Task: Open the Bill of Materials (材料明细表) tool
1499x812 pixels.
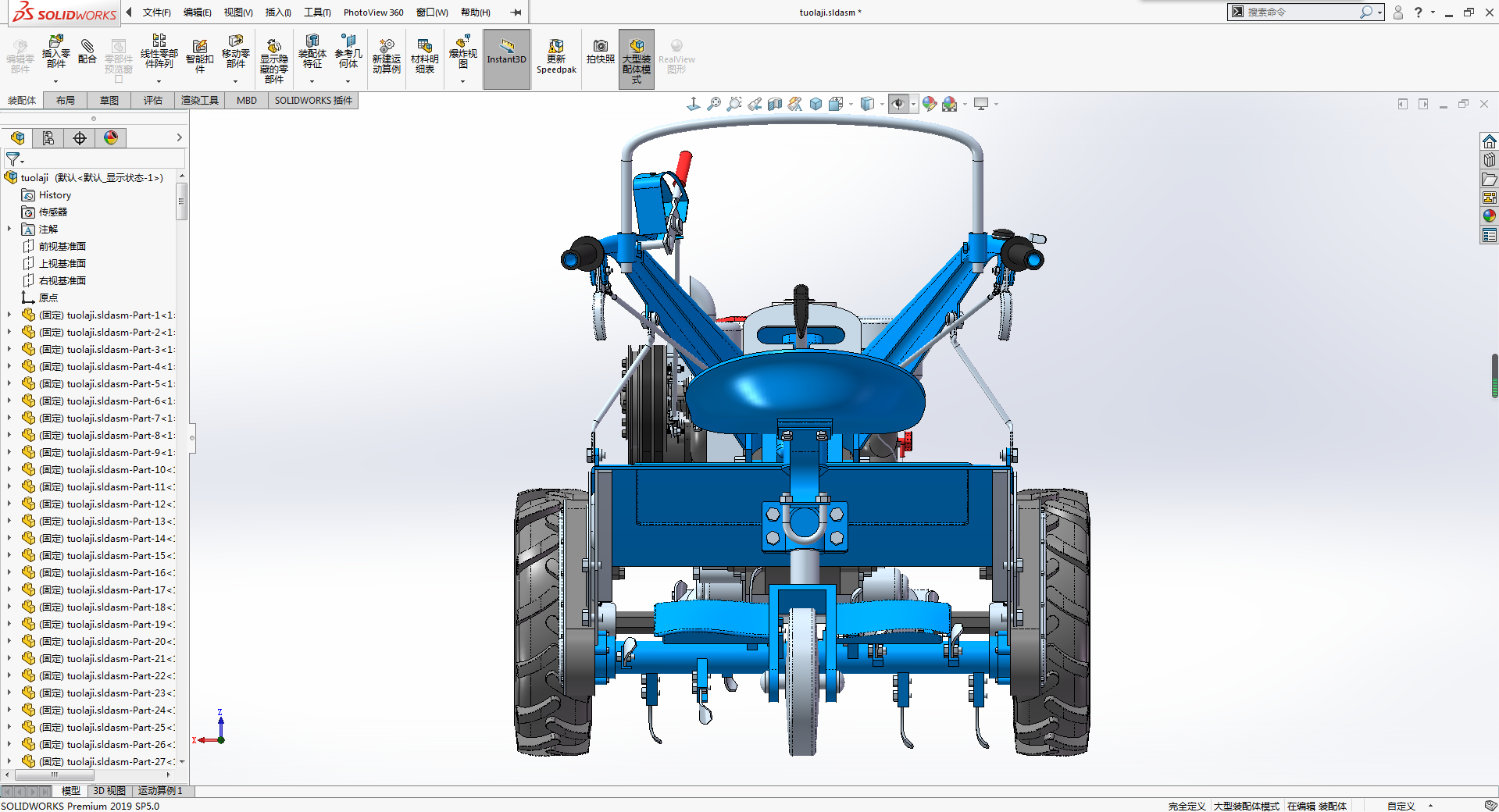Action: tap(424, 56)
